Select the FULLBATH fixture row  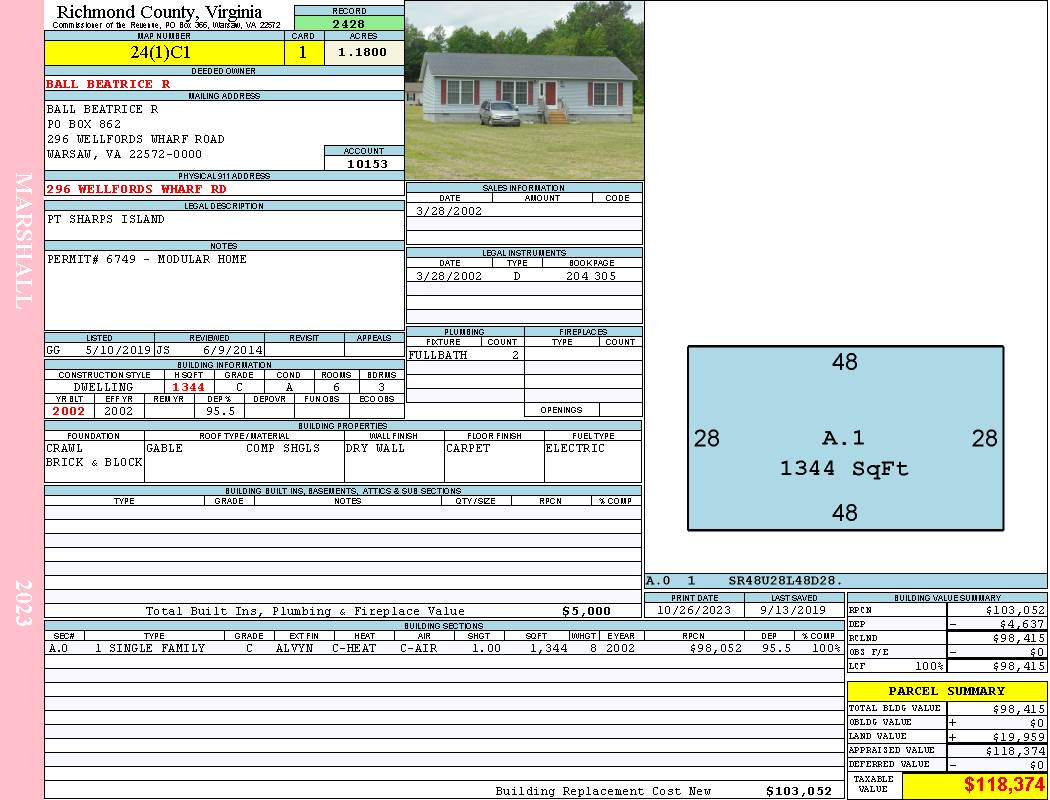465,355
